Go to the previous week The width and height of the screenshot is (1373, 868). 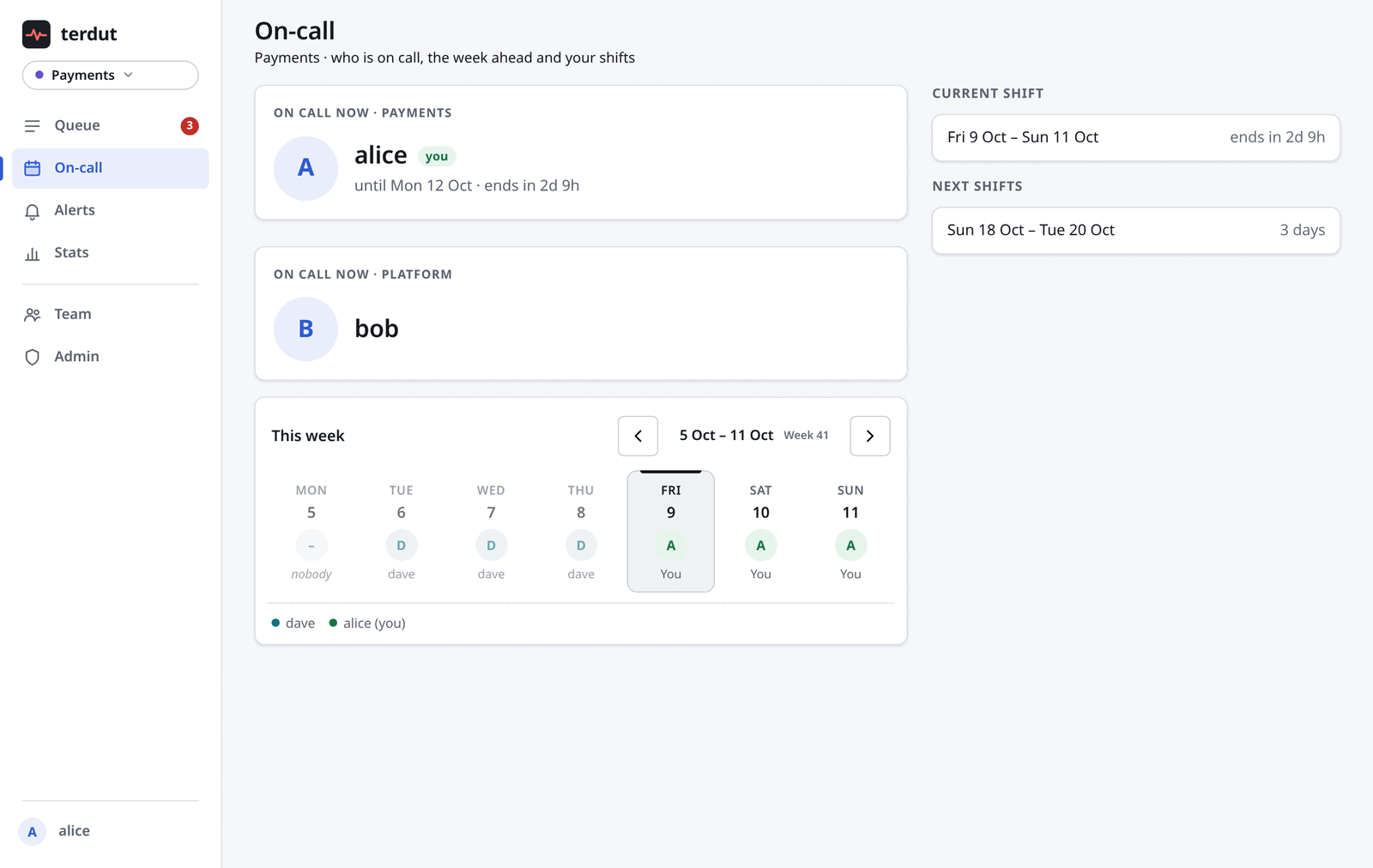(638, 436)
